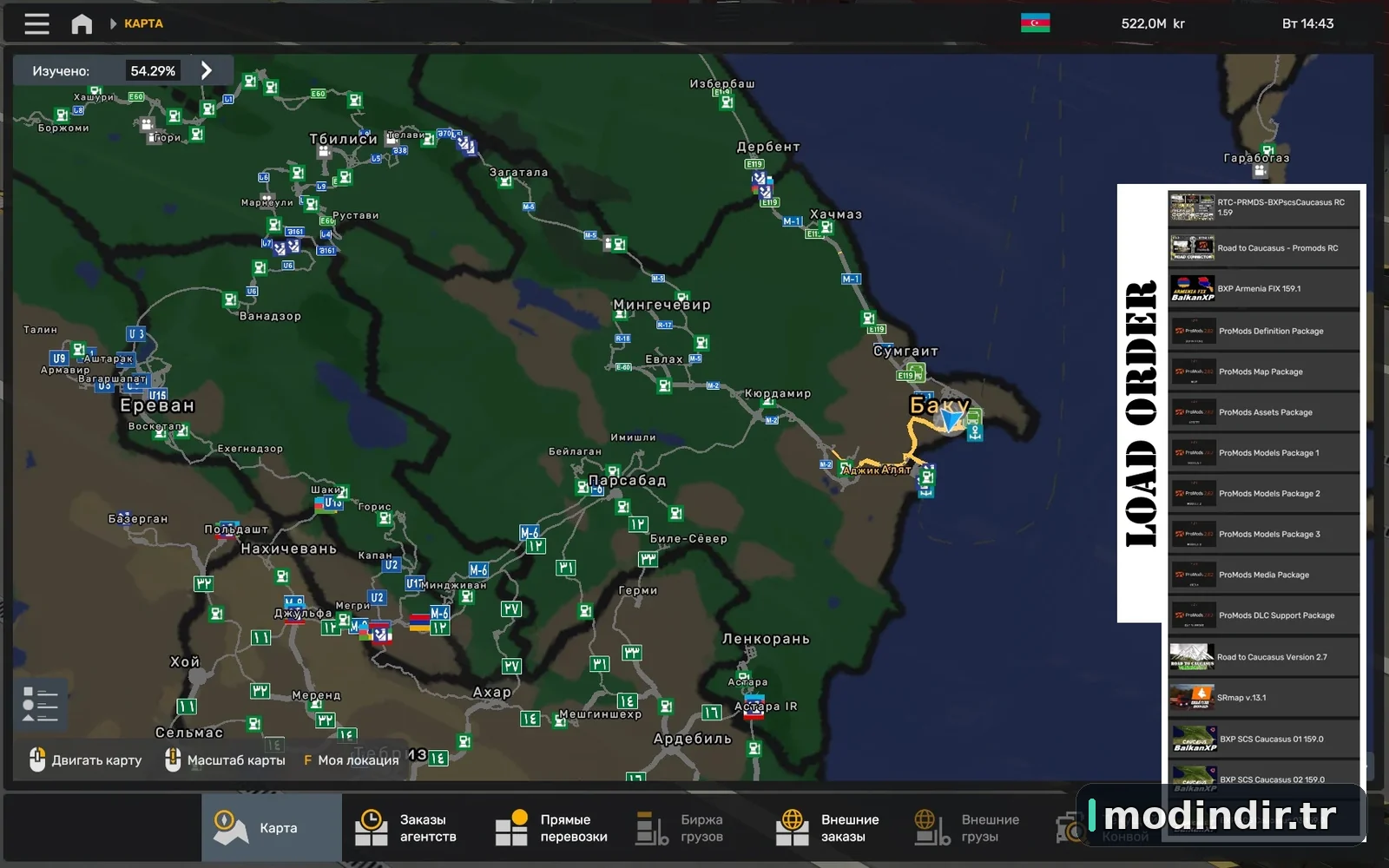Select the bus station icon beside Баку
The width and height of the screenshot is (1389, 868).
[974, 417]
